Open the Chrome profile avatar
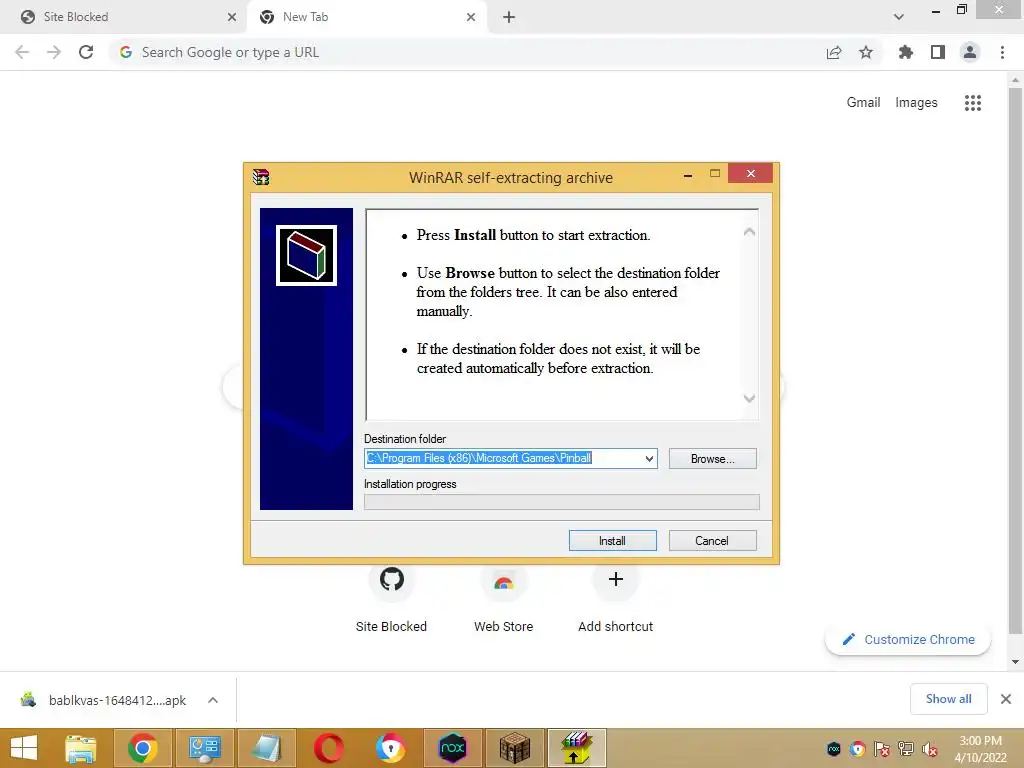 [x=970, y=52]
